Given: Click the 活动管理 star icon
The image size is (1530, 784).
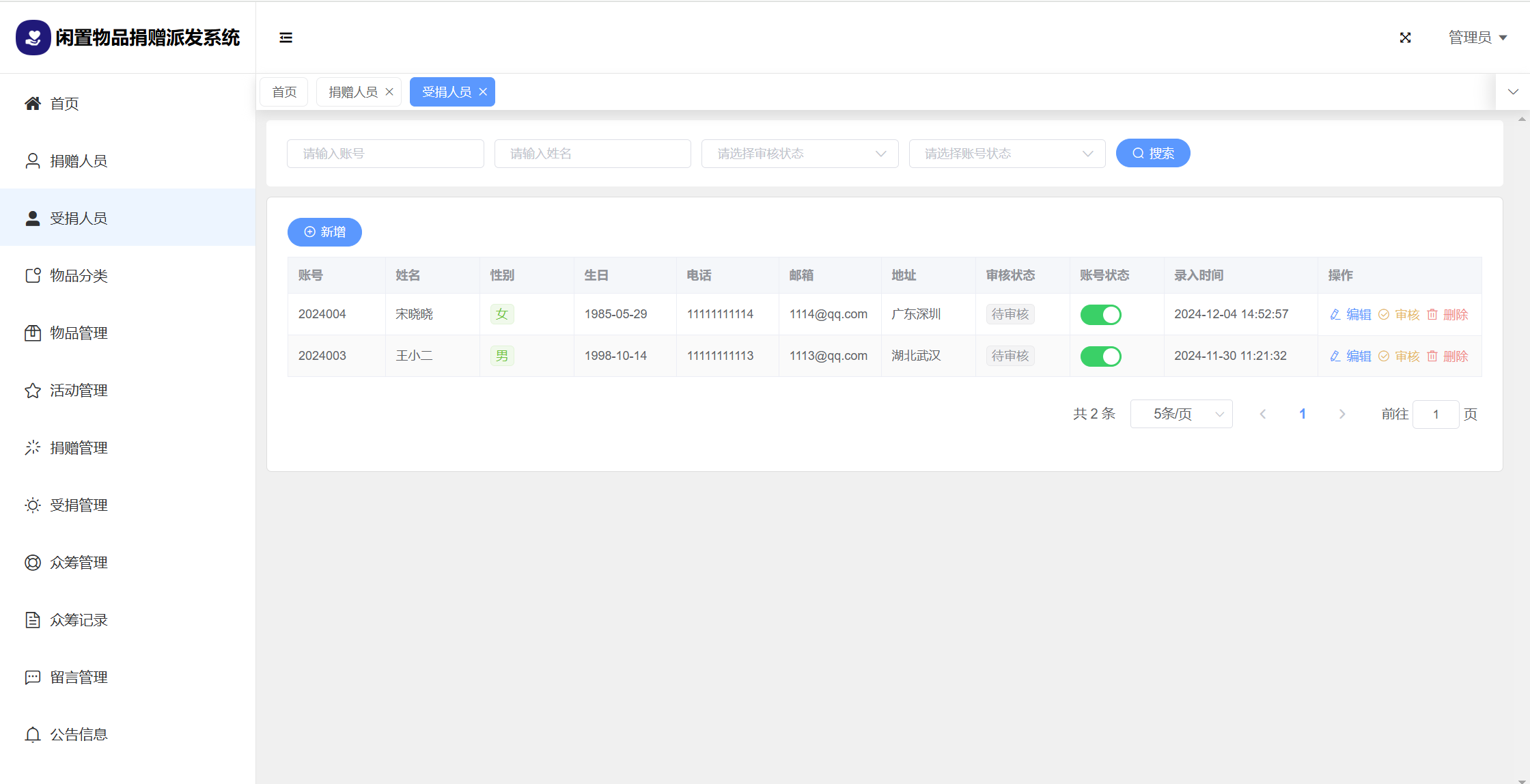Looking at the screenshot, I should [32, 391].
